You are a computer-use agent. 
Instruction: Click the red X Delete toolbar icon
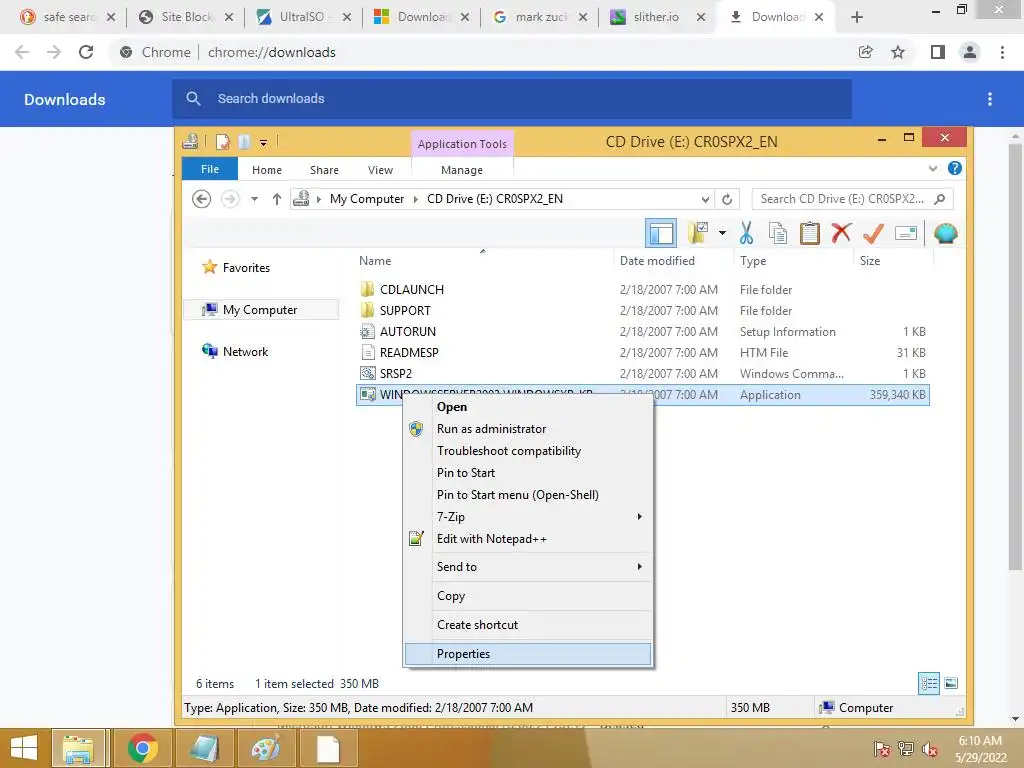(x=842, y=232)
